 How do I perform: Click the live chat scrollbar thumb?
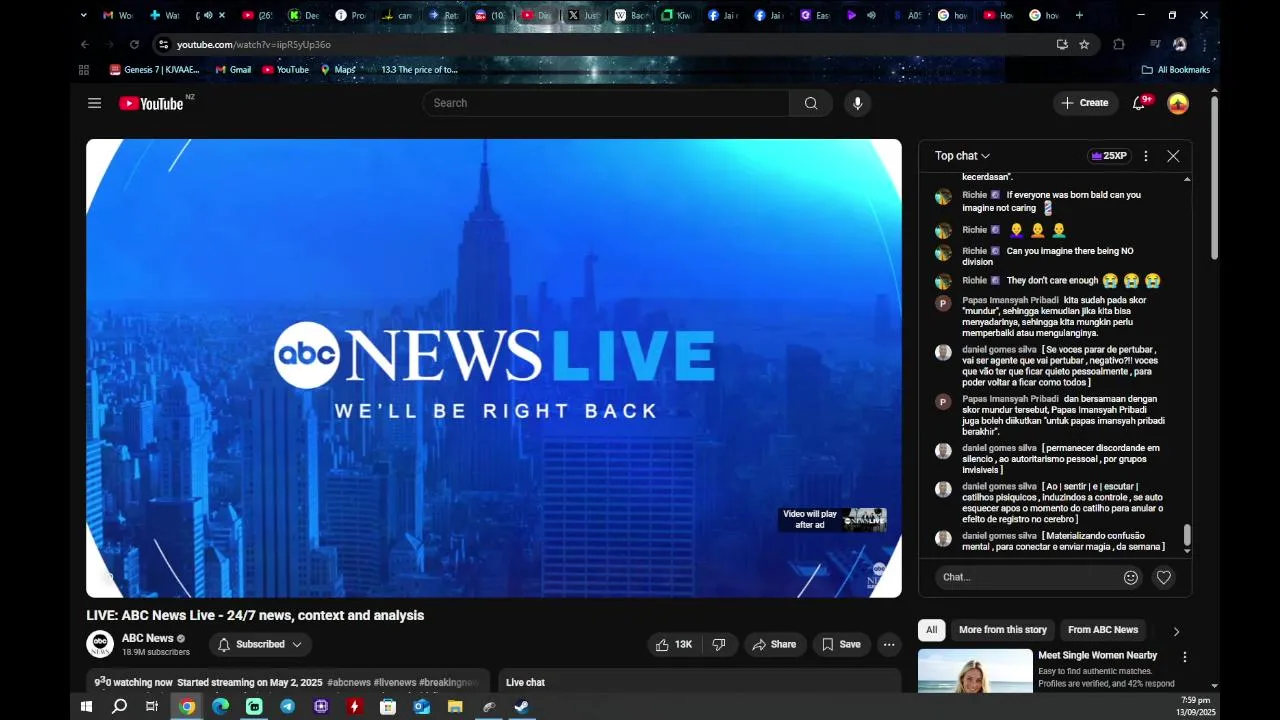click(1187, 535)
